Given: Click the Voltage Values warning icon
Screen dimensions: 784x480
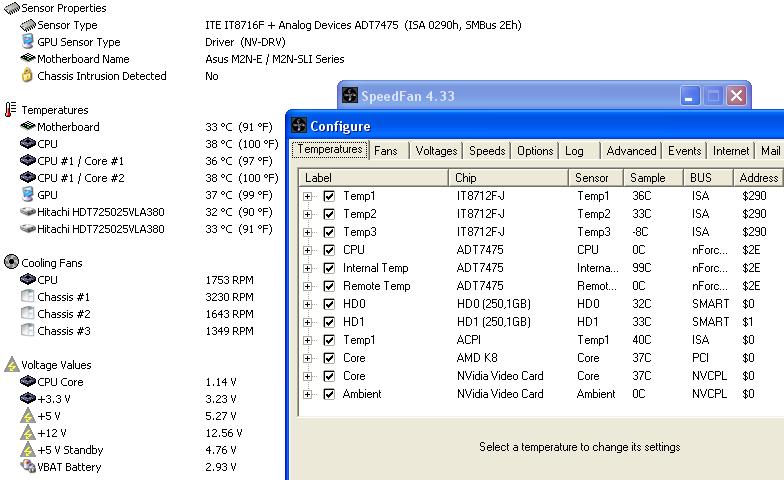Looking at the screenshot, I should coord(12,364).
